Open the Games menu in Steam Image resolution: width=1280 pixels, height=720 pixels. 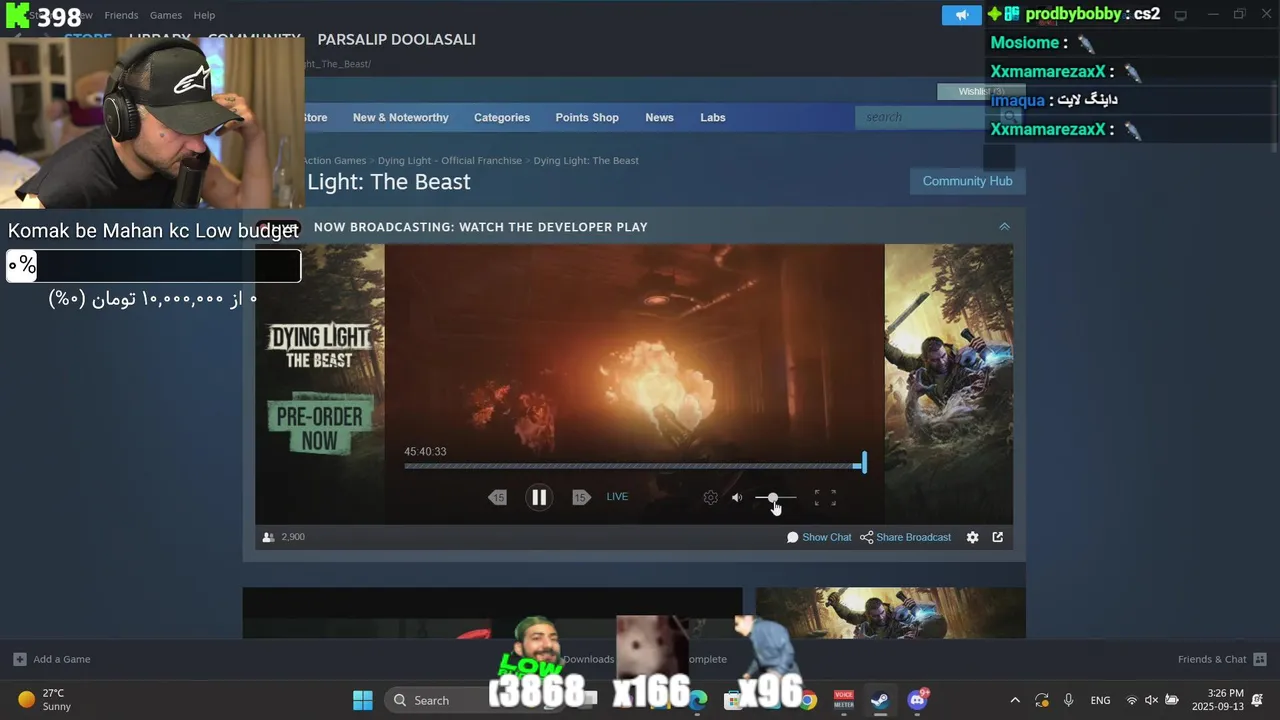click(x=165, y=15)
